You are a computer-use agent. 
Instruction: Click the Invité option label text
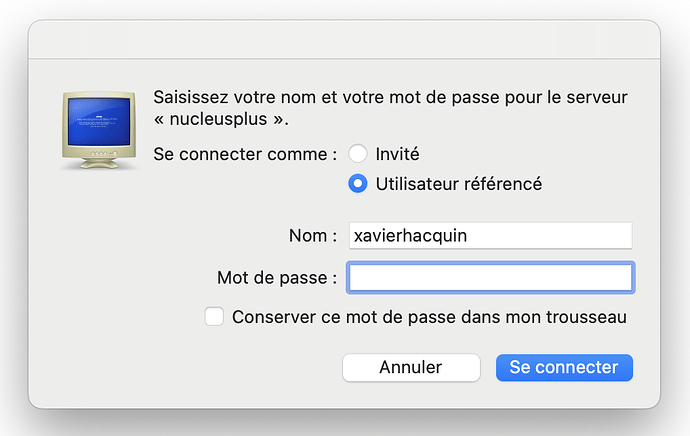pyautogui.click(x=397, y=154)
